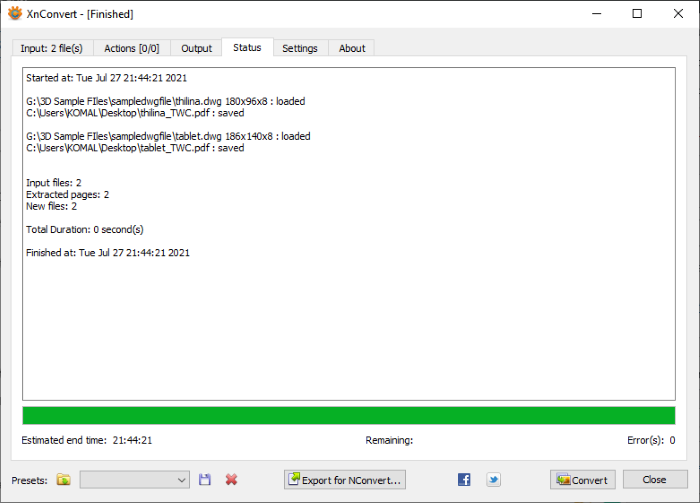This screenshot has height=503, width=700.
Task: Select the 'tablet.dwg 186x140x8 : loaded' log line
Action: 168,136
